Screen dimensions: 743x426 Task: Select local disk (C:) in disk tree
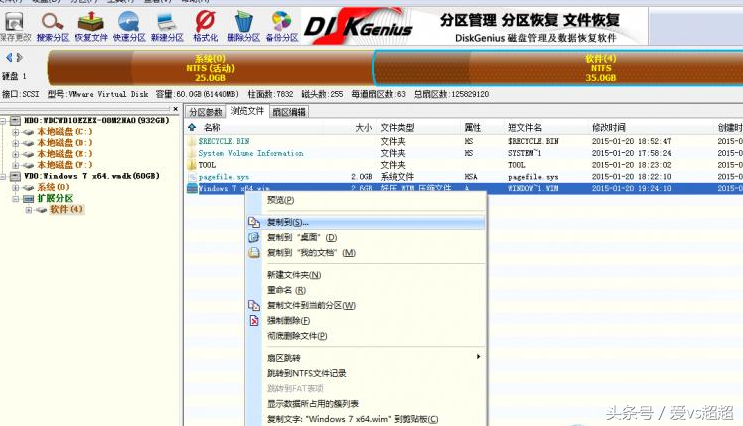tap(64, 132)
